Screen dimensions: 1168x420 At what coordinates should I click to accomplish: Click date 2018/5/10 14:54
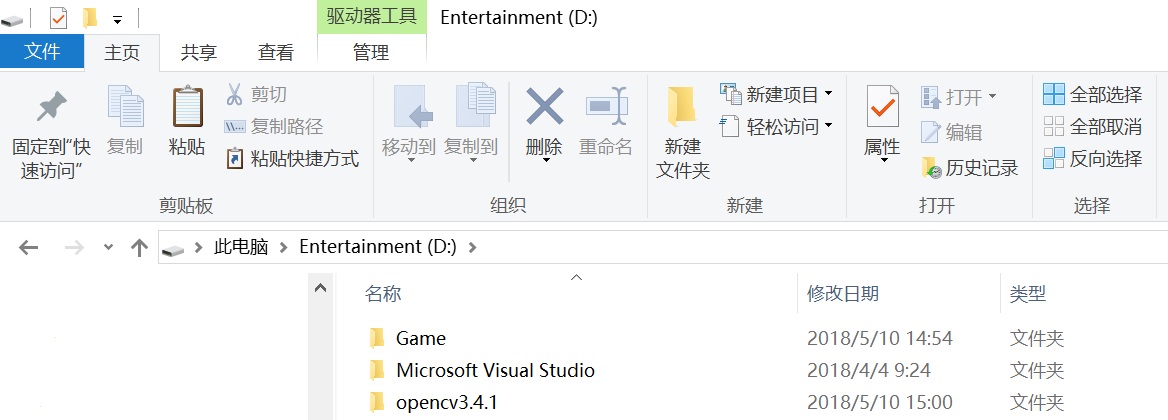[x=880, y=339]
